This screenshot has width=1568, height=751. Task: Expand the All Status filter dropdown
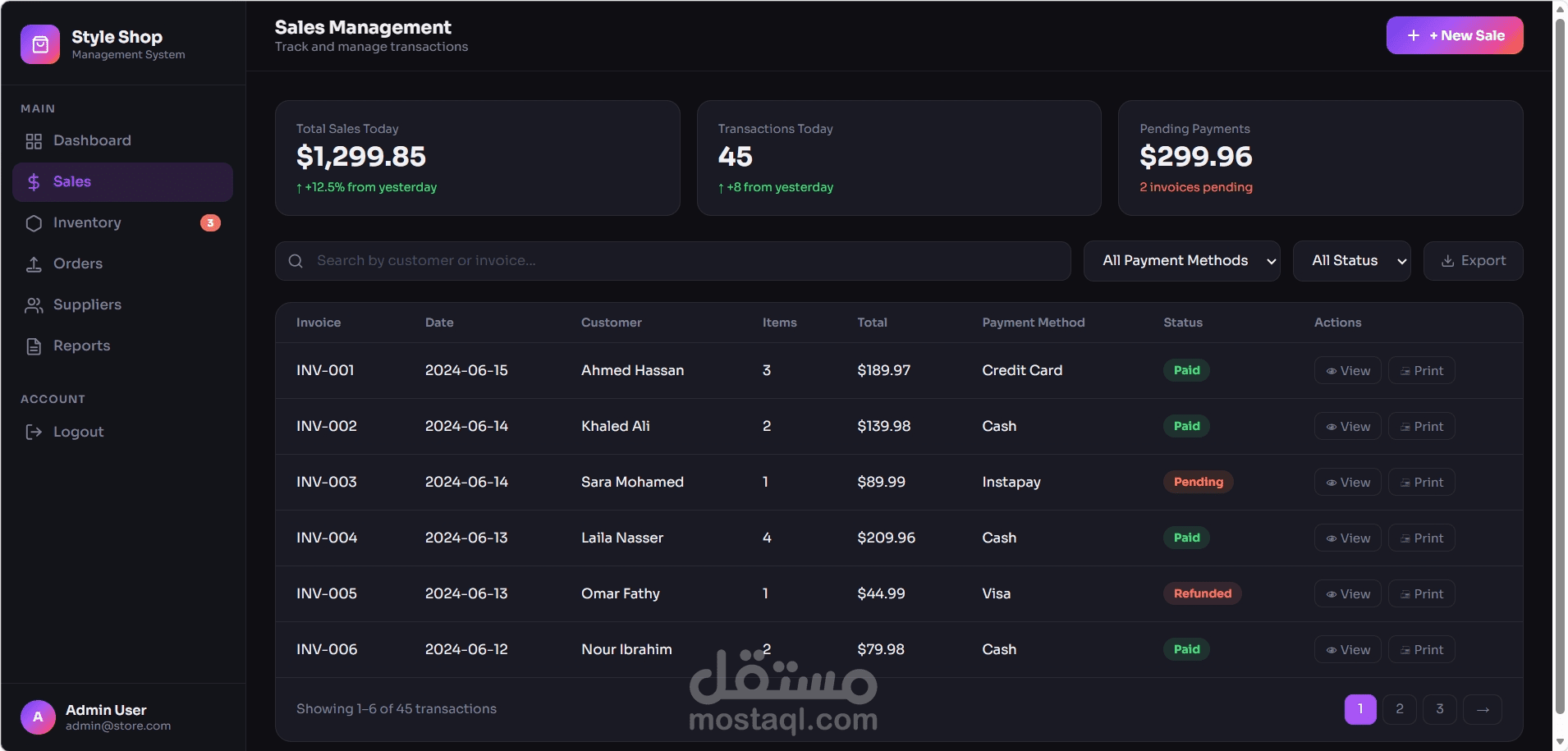[1351, 261]
